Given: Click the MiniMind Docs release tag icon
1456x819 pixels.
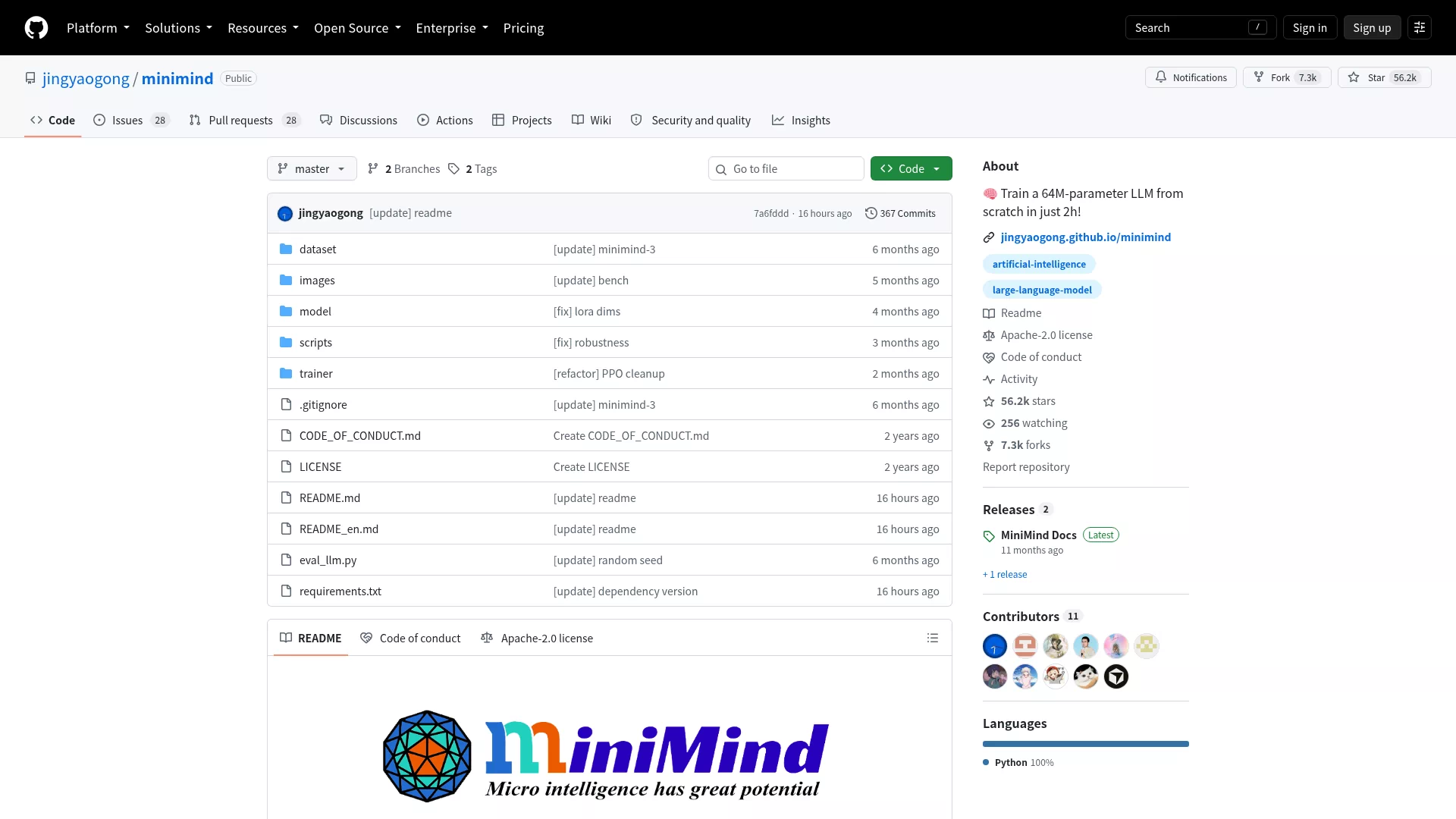Looking at the screenshot, I should (x=989, y=536).
